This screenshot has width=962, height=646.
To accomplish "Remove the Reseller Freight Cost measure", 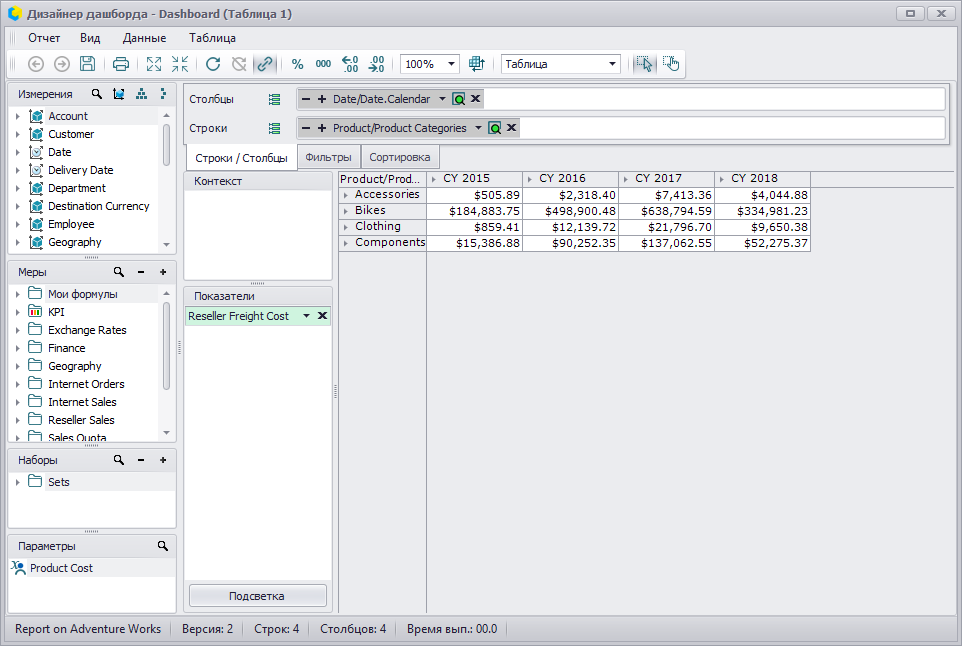I will click(322, 316).
